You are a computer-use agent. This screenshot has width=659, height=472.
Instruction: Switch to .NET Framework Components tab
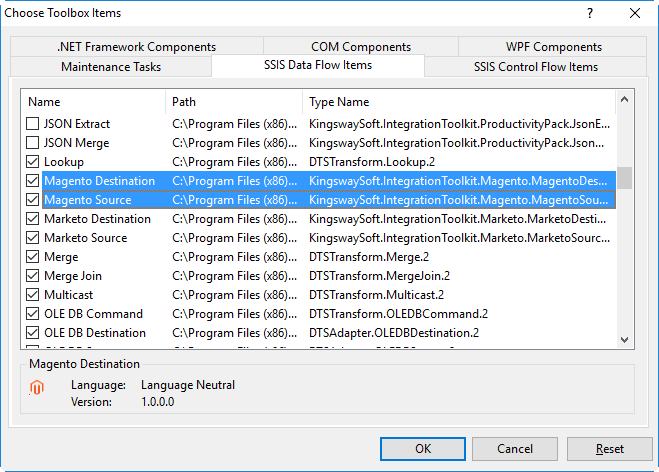tap(137, 47)
